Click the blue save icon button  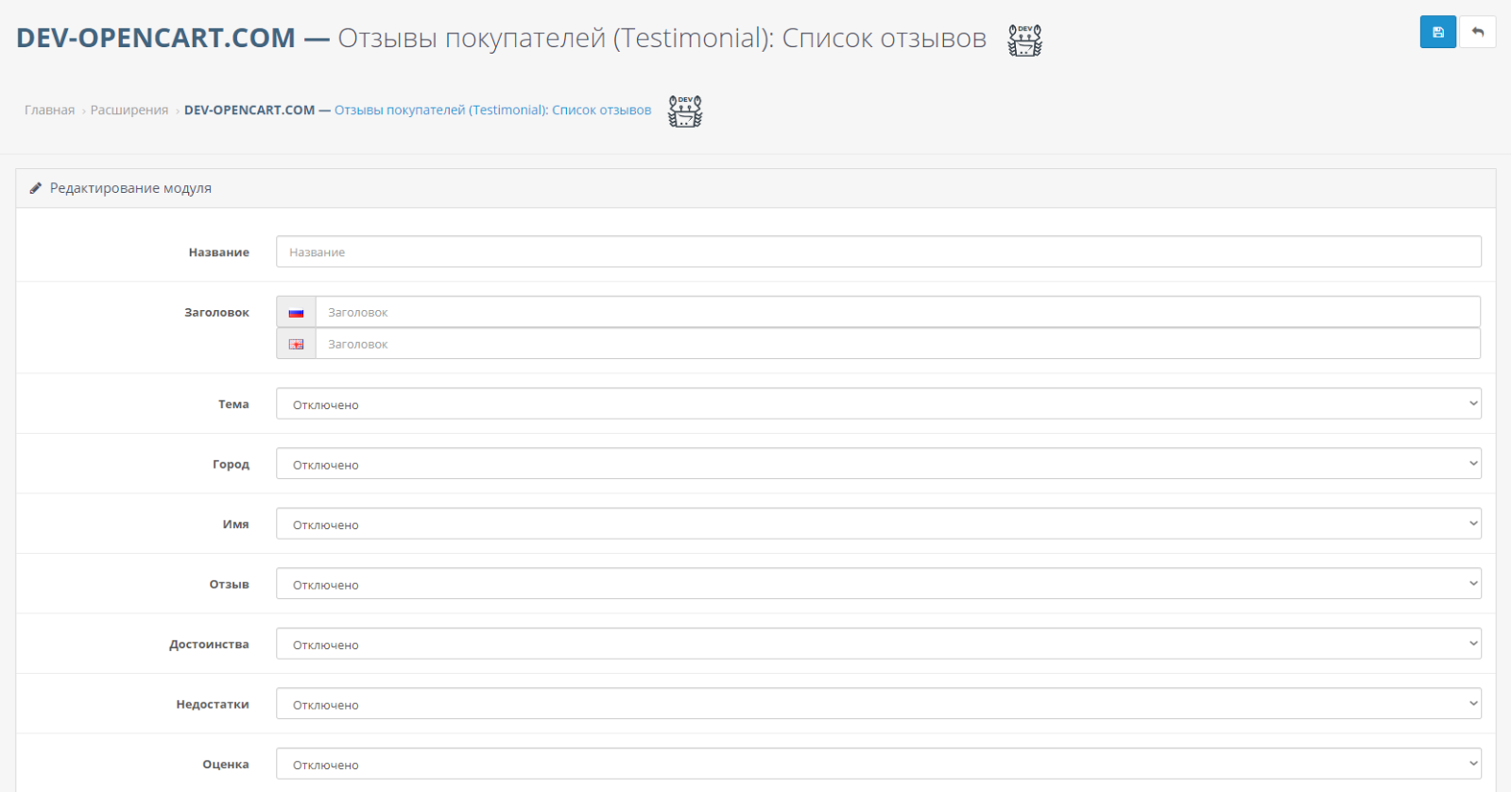(x=1437, y=32)
